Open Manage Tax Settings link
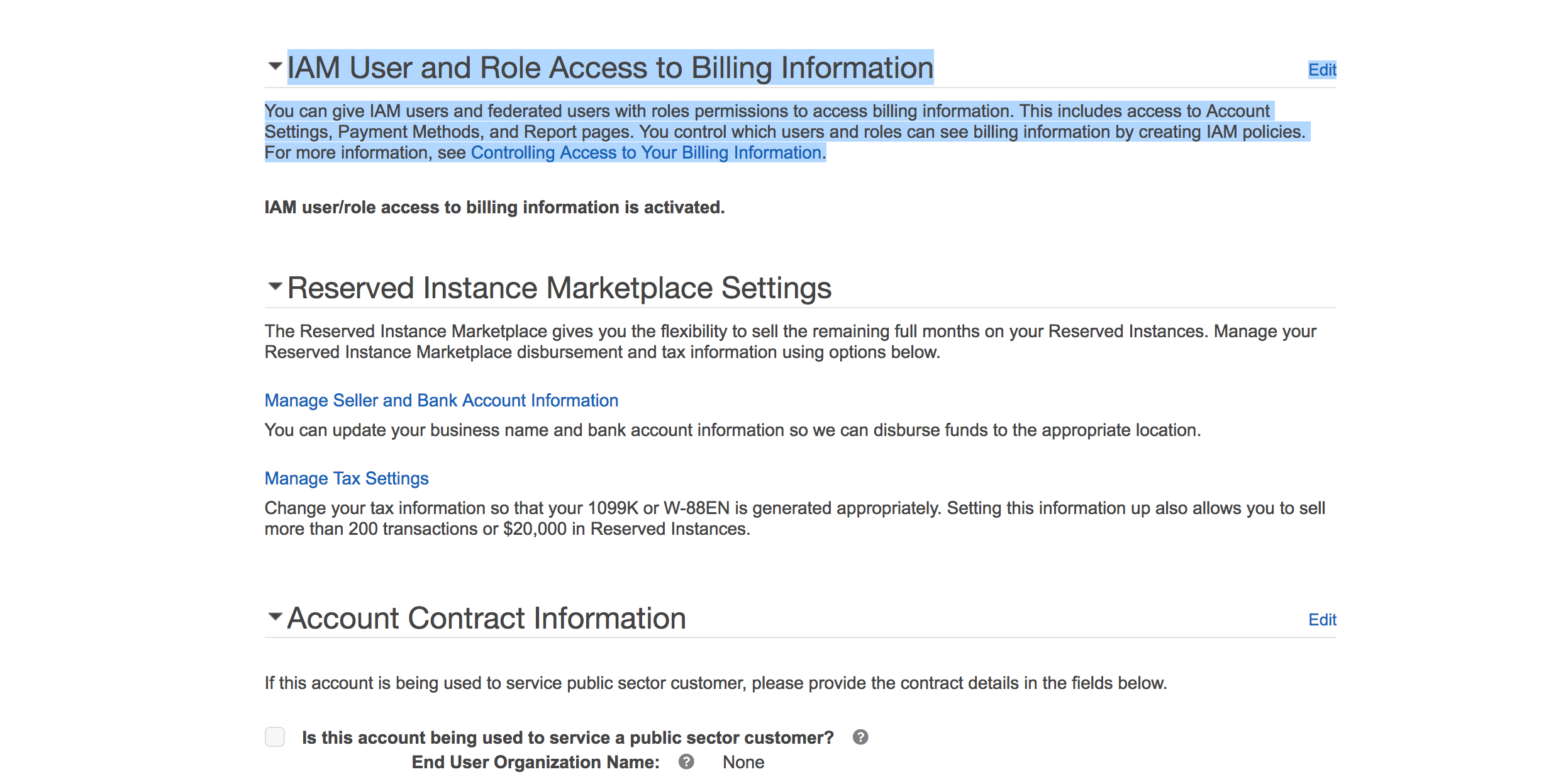 pyautogui.click(x=346, y=479)
